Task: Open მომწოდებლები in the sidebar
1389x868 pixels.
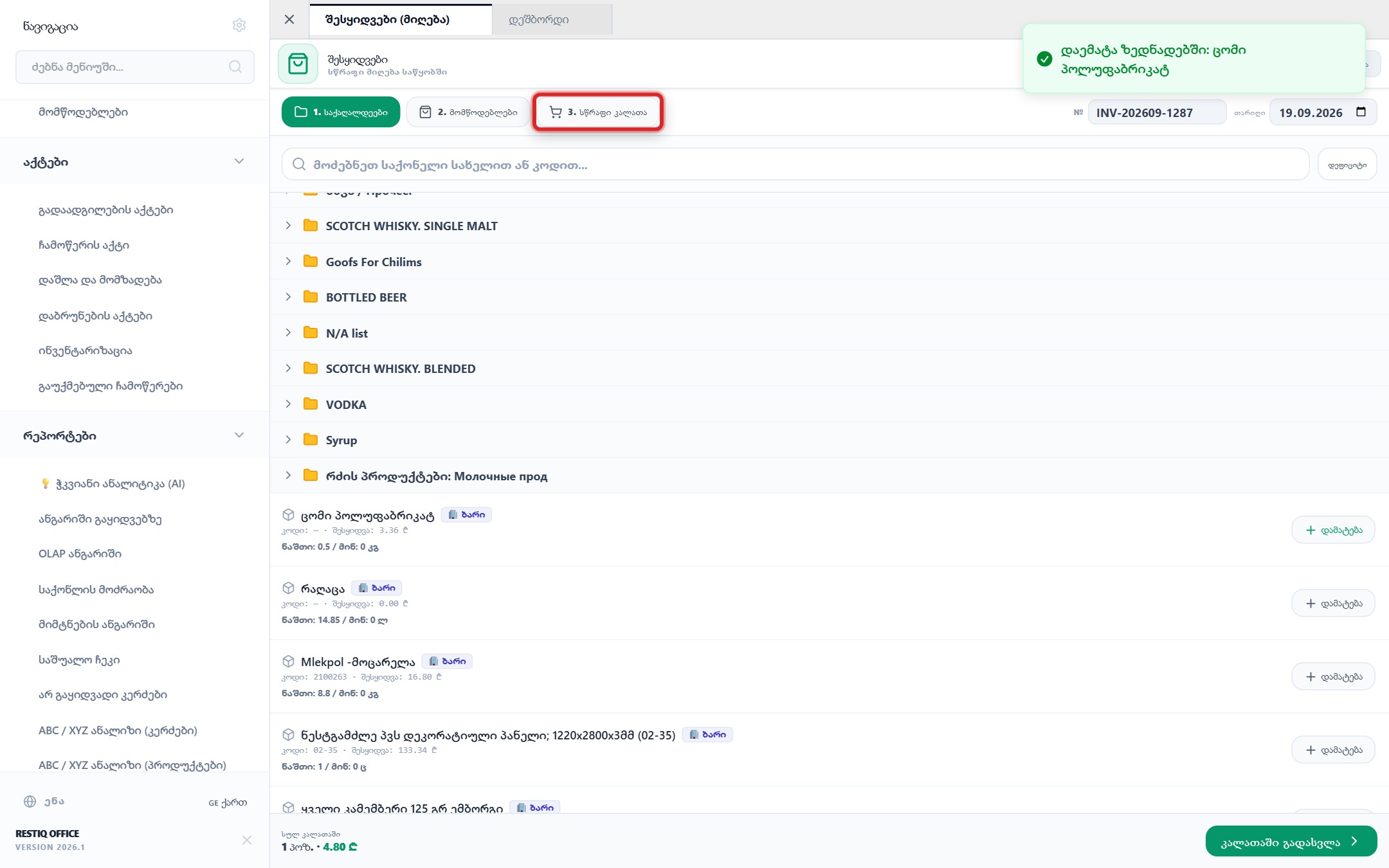Action: point(83,112)
